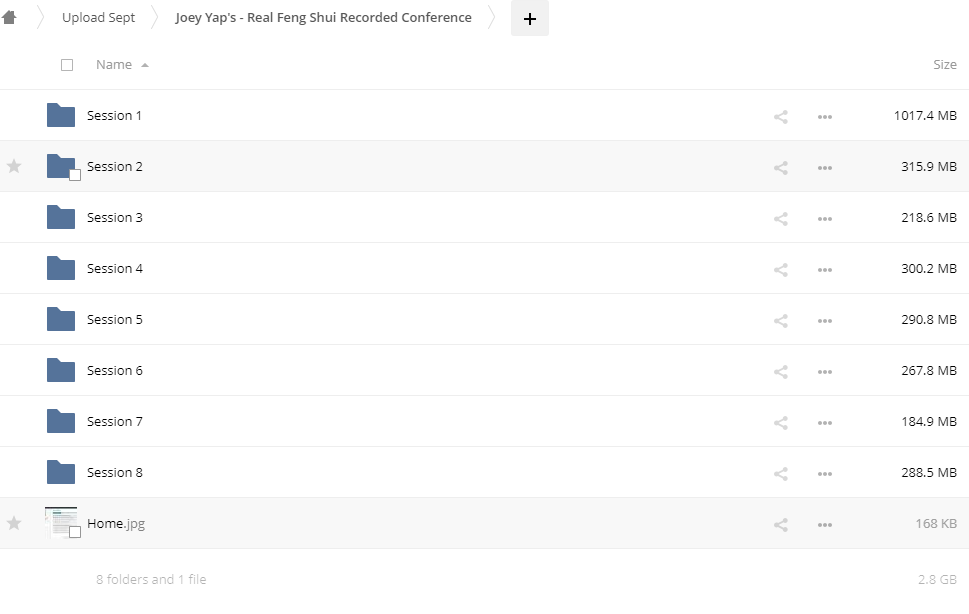Open more actions menu for Session 7
969x614 pixels.
(824, 422)
